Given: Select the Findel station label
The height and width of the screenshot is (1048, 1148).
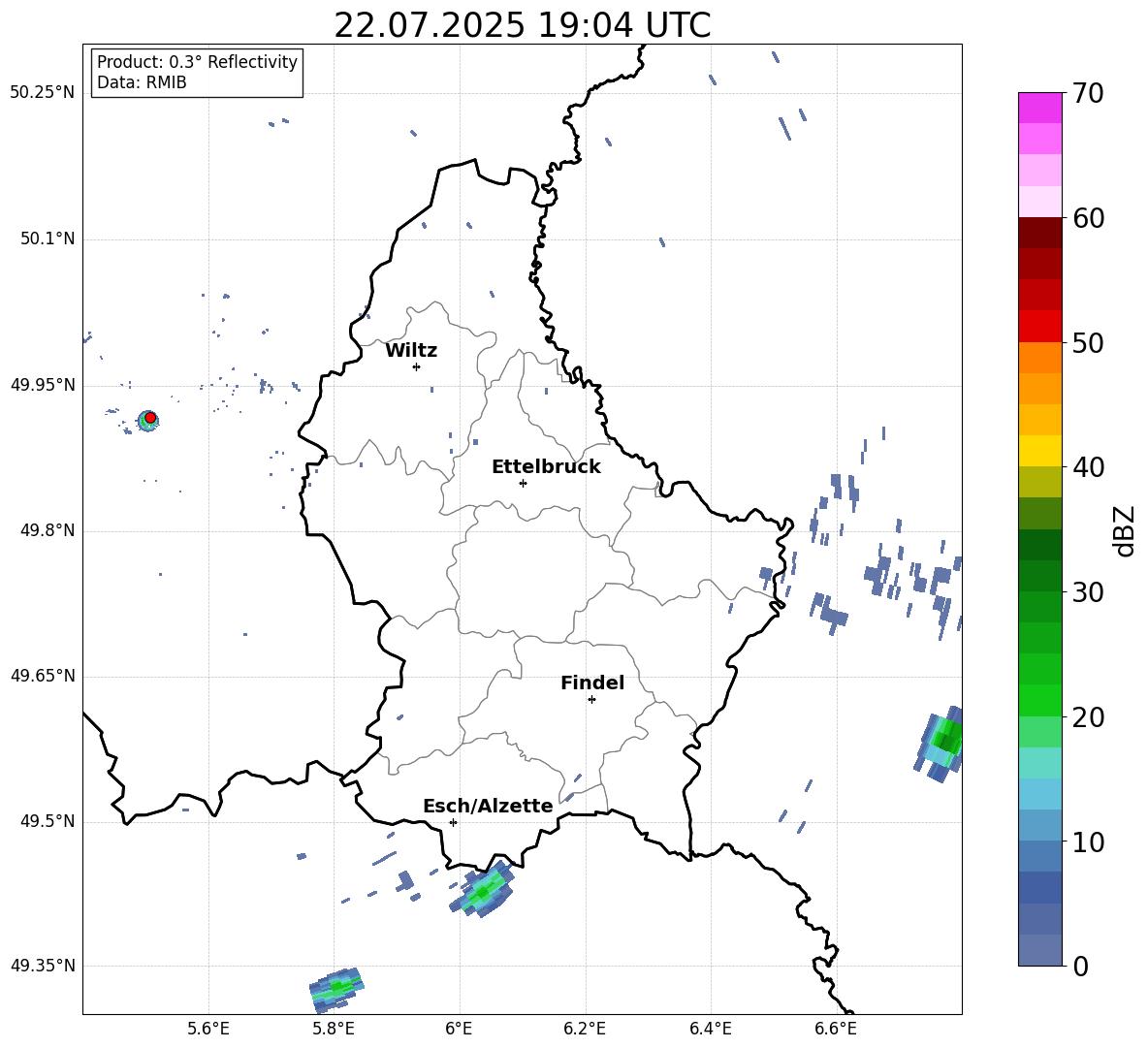Looking at the screenshot, I should point(592,683).
